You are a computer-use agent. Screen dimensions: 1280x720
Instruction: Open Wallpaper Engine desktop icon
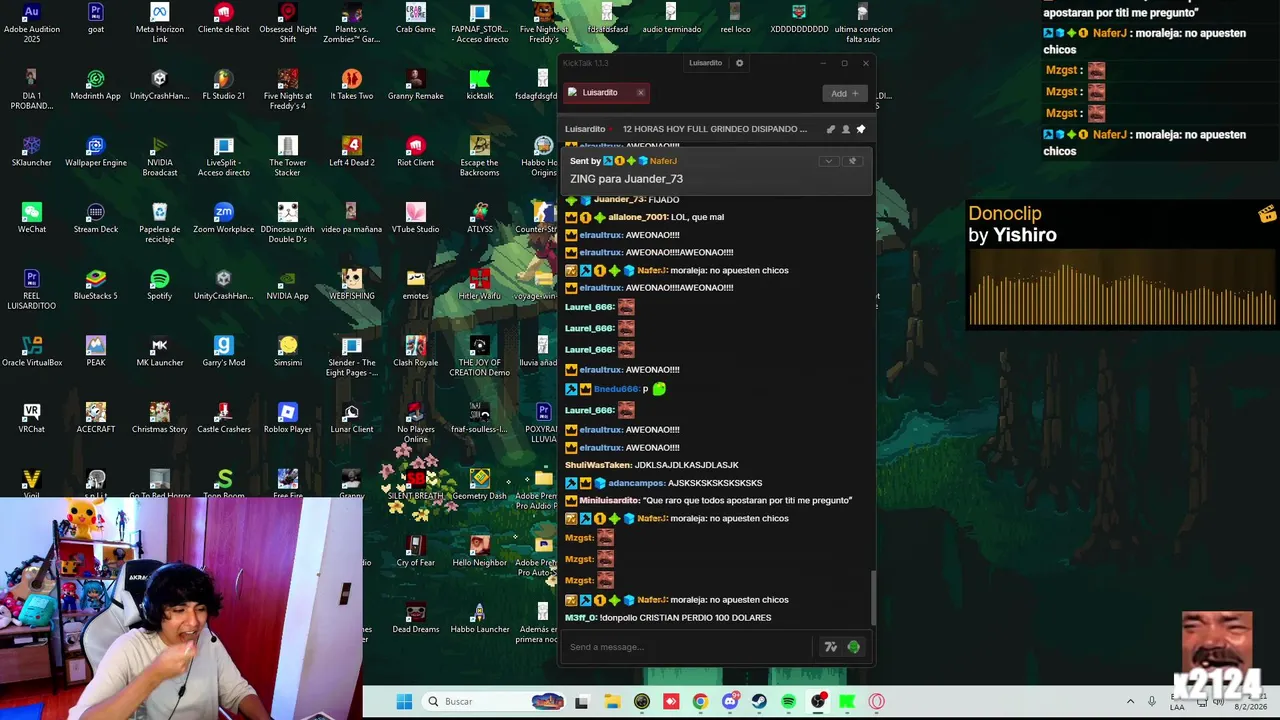pyautogui.click(x=95, y=152)
